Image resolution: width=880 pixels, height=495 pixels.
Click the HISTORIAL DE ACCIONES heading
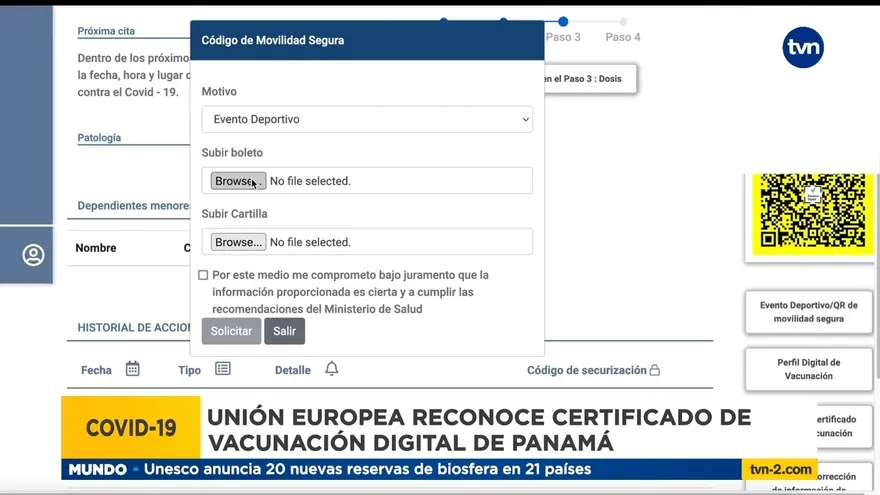[x=134, y=328]
